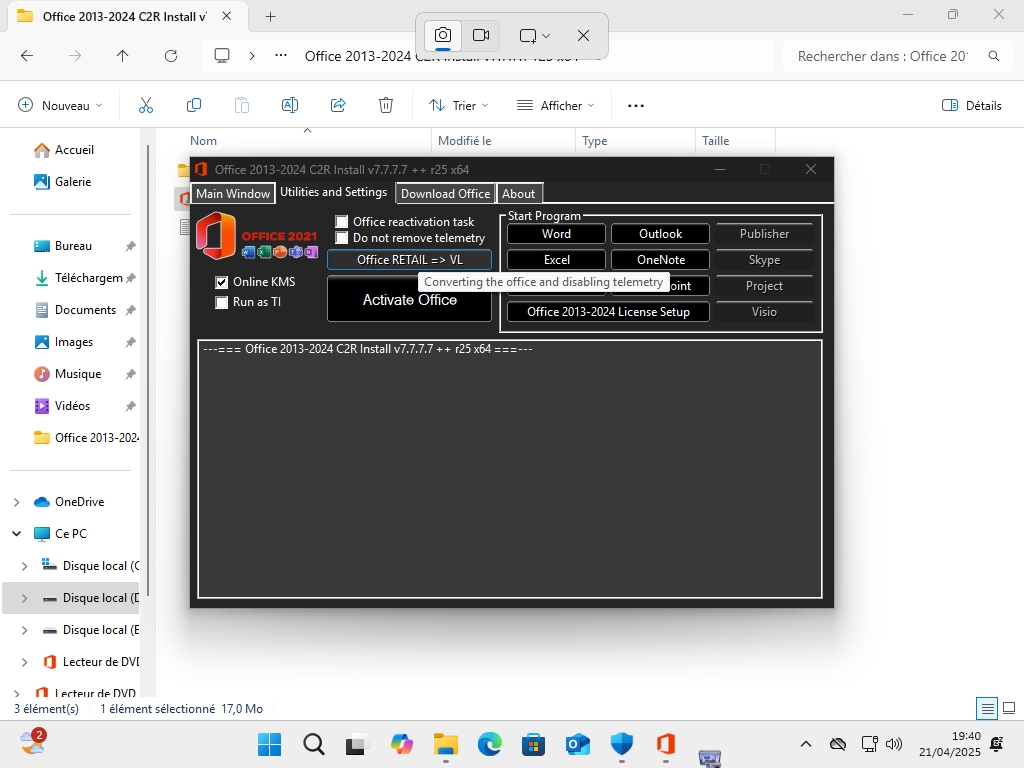Open the Trier sort dropdown

click(x=459, y=105)
